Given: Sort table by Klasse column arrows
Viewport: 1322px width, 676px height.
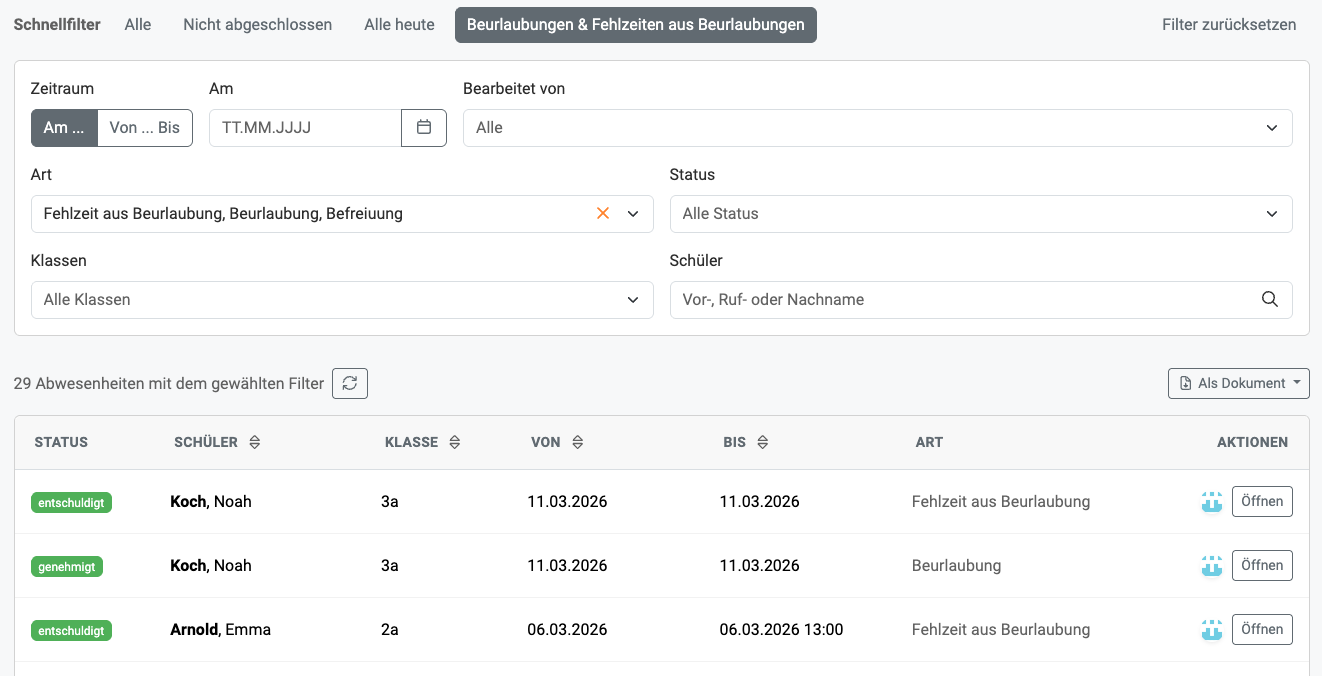Looking at the screenshot, I should (455, 442).
